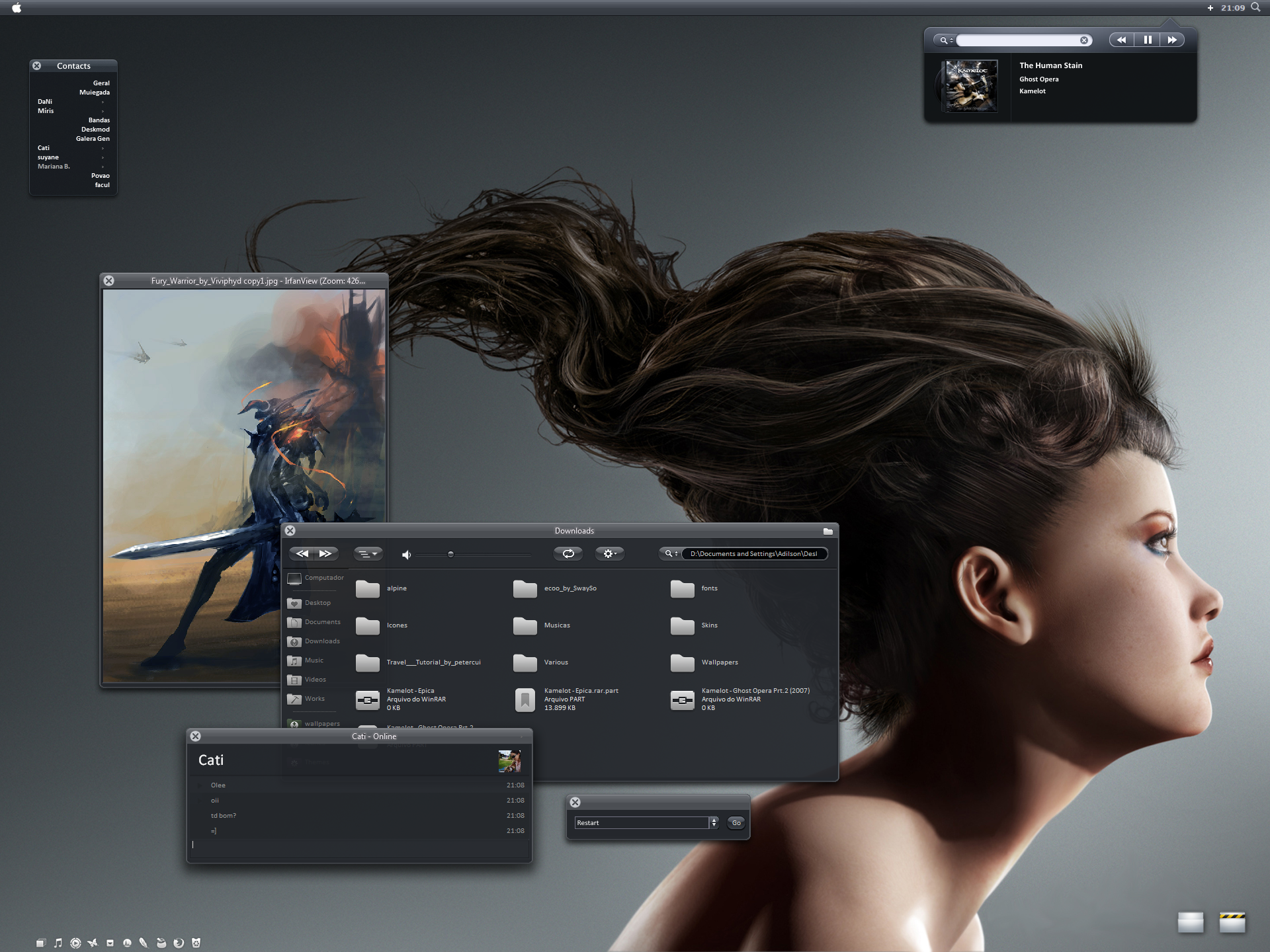Select Kamelot - Ghost Opera Prt.2 (2007) archive
The height and width of the screenshot is (952, 1270).
[740, 699]
